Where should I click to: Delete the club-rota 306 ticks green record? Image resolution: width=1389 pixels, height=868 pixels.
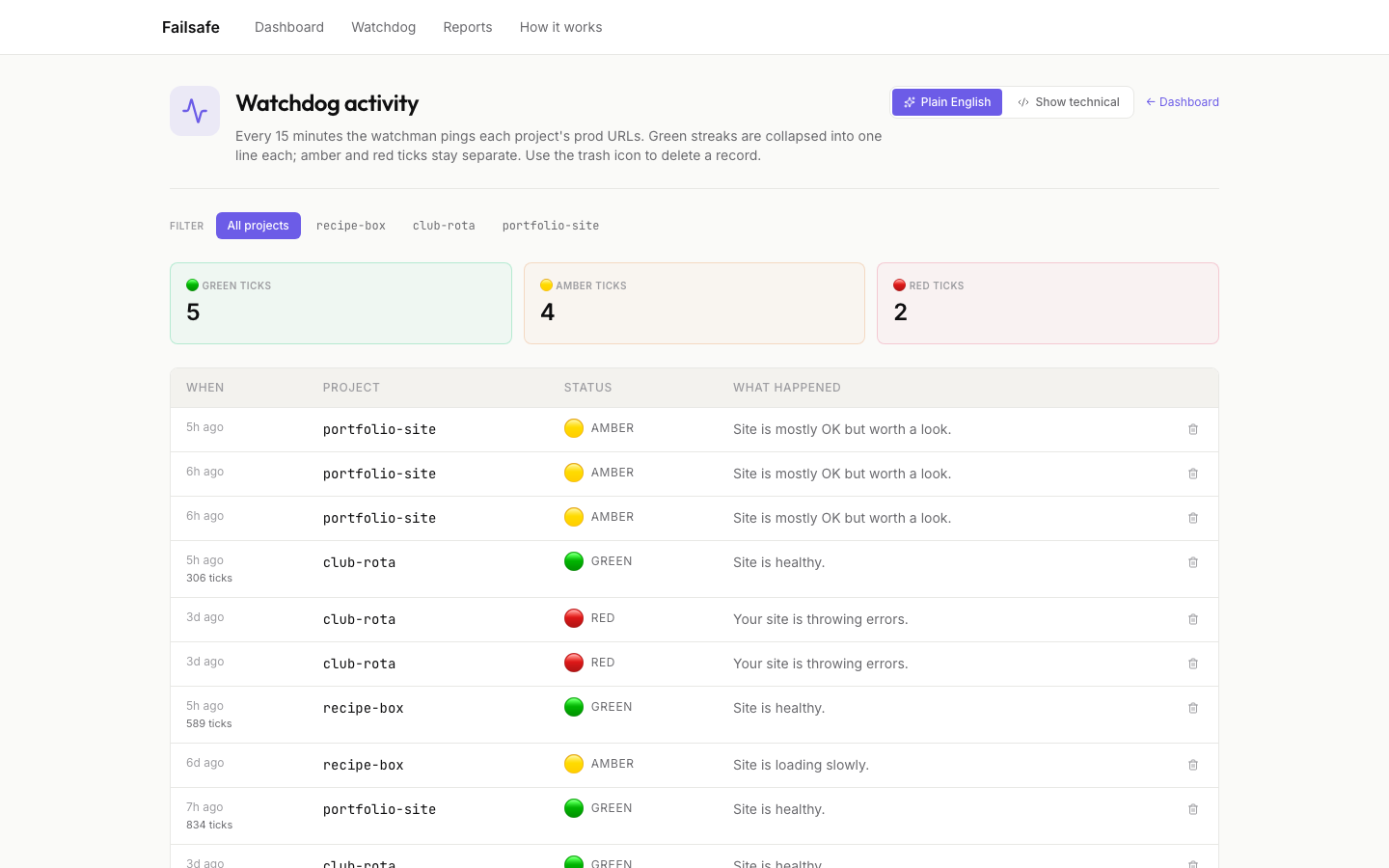coord(1193,562)
